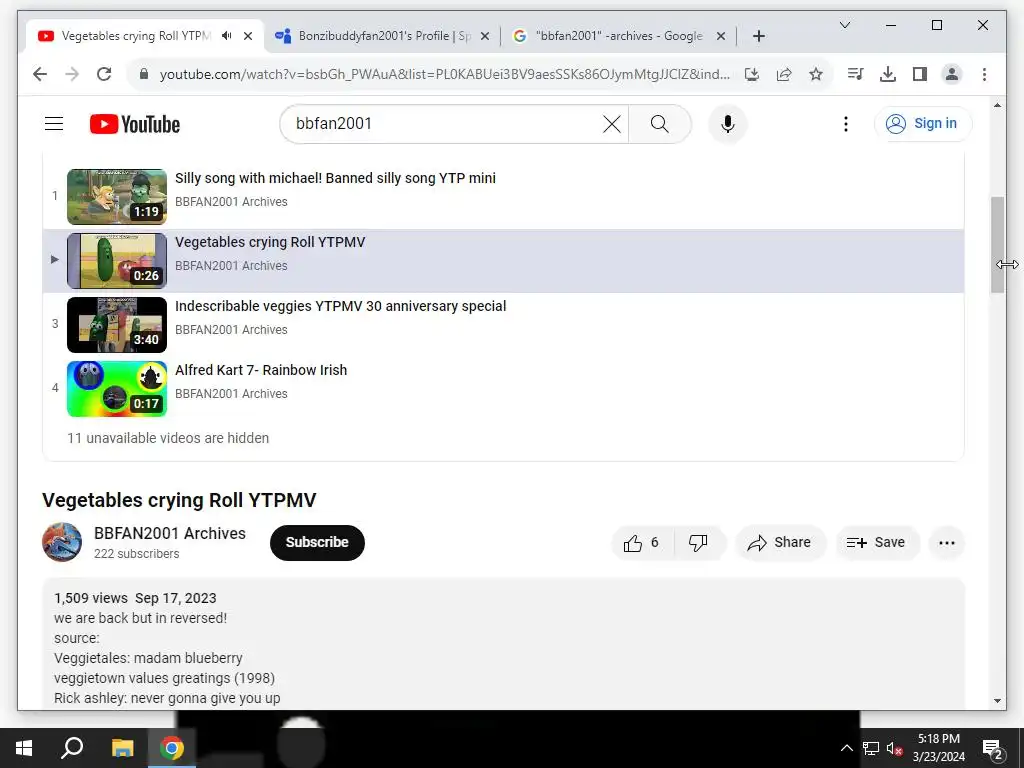
Task: Open the Windows Start menu
Action: tap(24, 748)
